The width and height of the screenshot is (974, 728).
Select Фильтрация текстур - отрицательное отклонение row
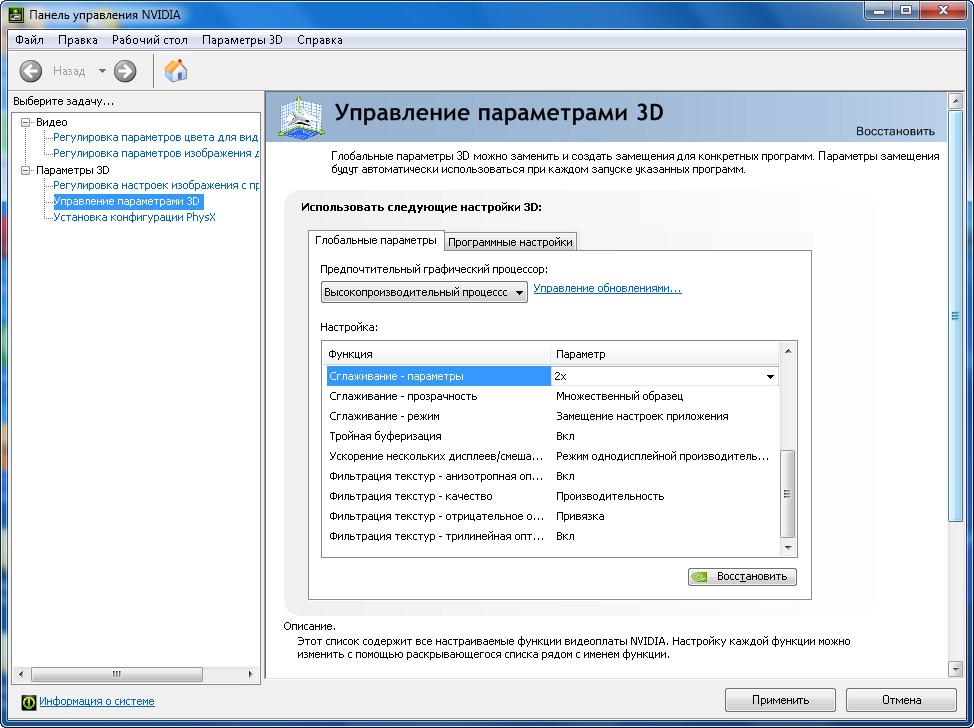(x=552, y=516)
